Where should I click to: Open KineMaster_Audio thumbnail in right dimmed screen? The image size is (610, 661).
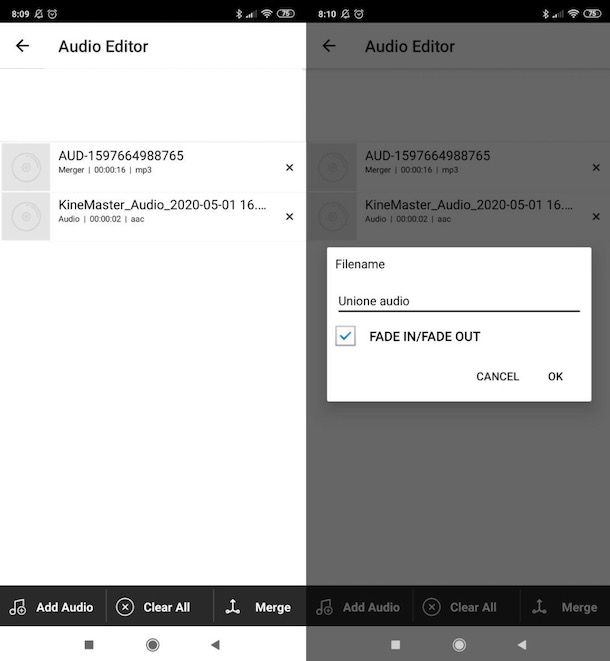[332, 216]
